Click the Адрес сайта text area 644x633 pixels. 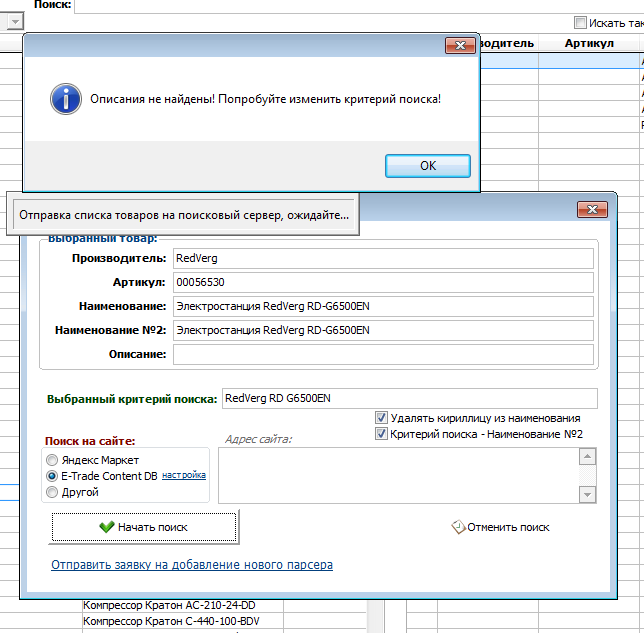[x=398, y=476]
